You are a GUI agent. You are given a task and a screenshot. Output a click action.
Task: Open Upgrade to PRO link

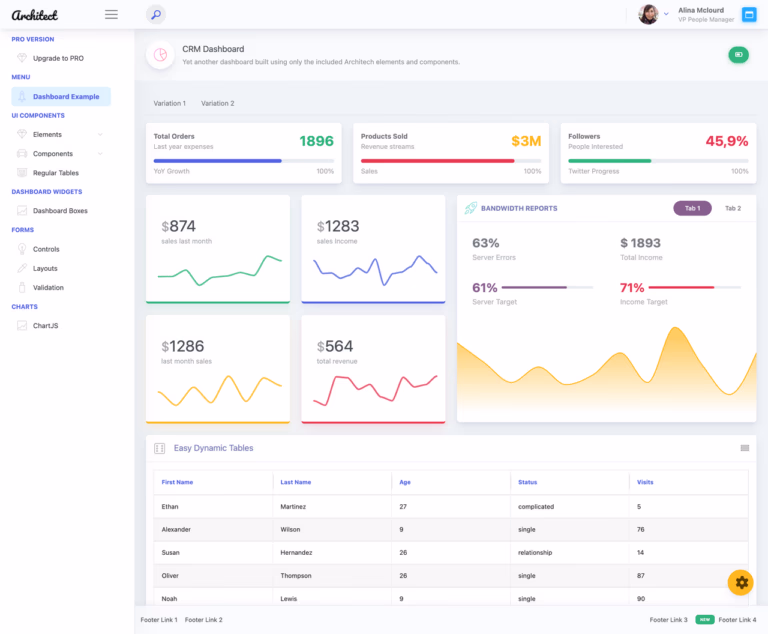click(58, 58)
